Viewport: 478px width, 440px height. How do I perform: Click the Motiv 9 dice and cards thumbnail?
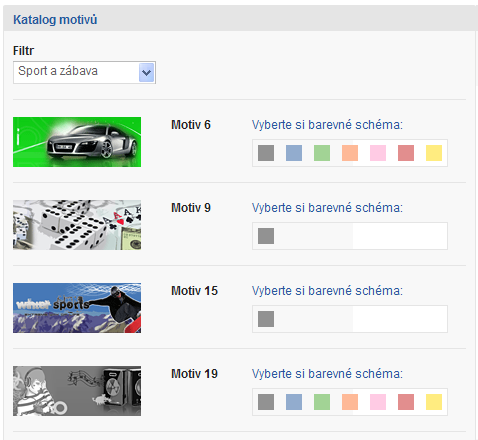[77, 225]
